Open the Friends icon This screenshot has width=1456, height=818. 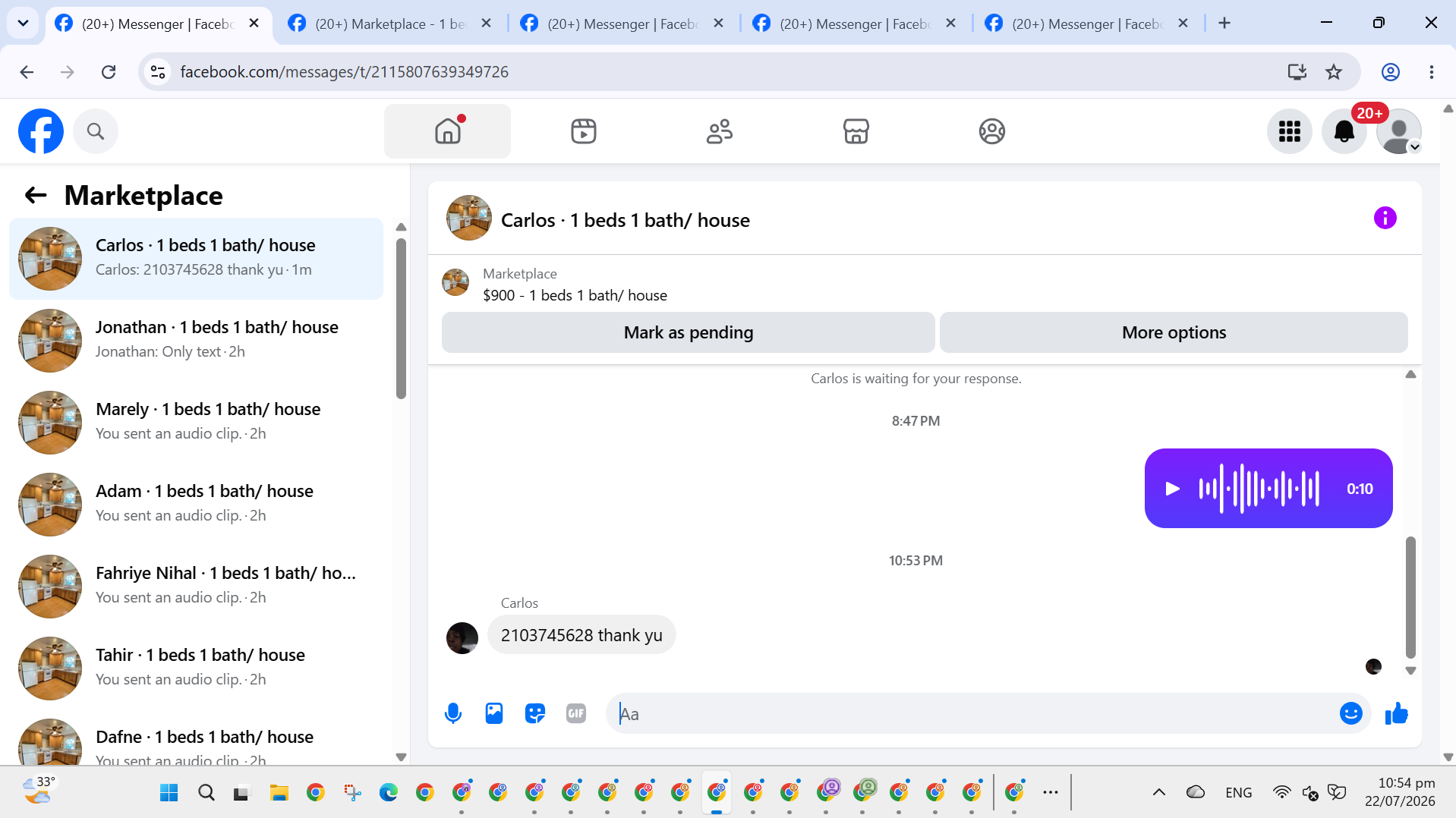point(719,131)
